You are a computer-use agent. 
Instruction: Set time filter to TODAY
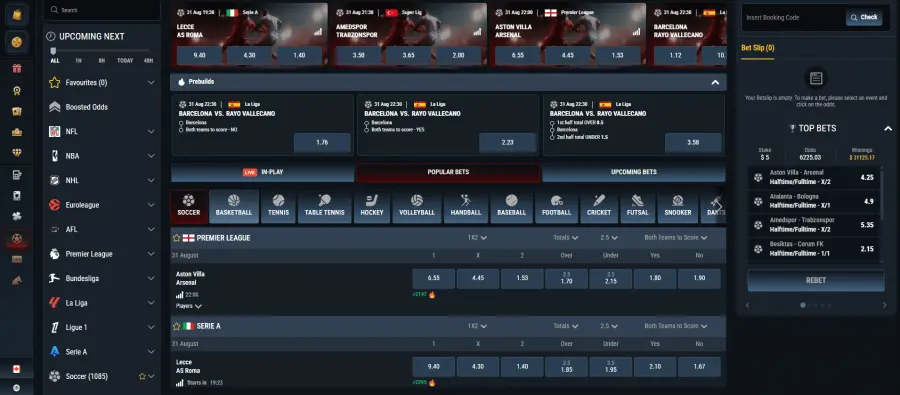(125, 60)
